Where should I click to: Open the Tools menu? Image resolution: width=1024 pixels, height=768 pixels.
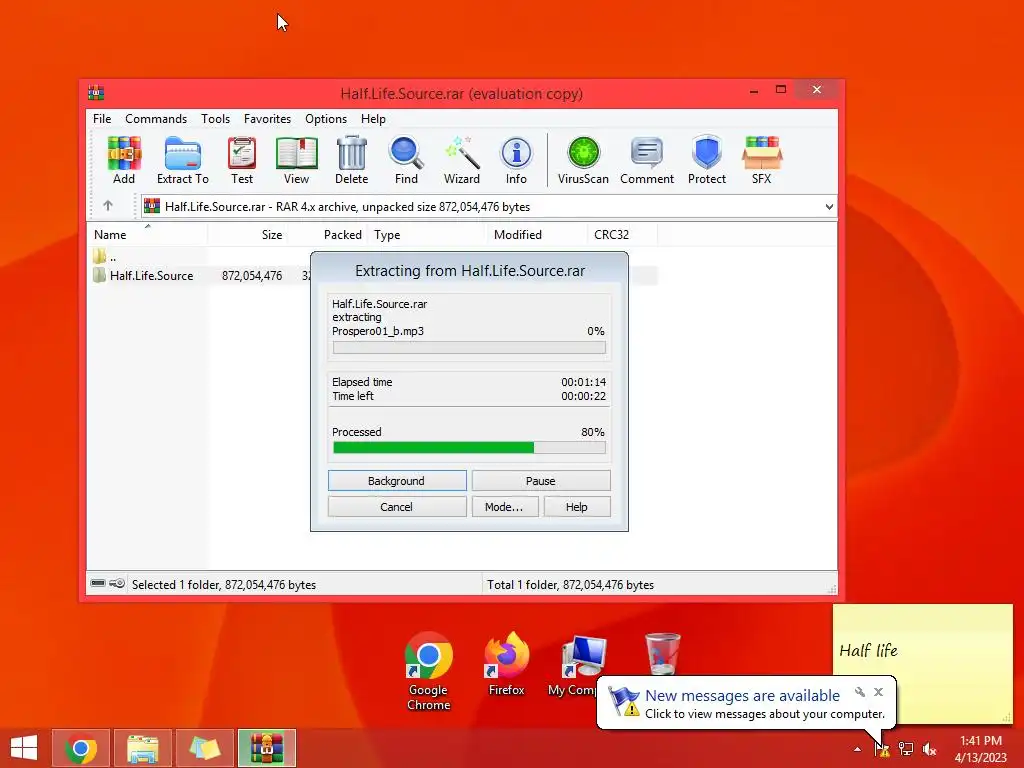point(216,119)
